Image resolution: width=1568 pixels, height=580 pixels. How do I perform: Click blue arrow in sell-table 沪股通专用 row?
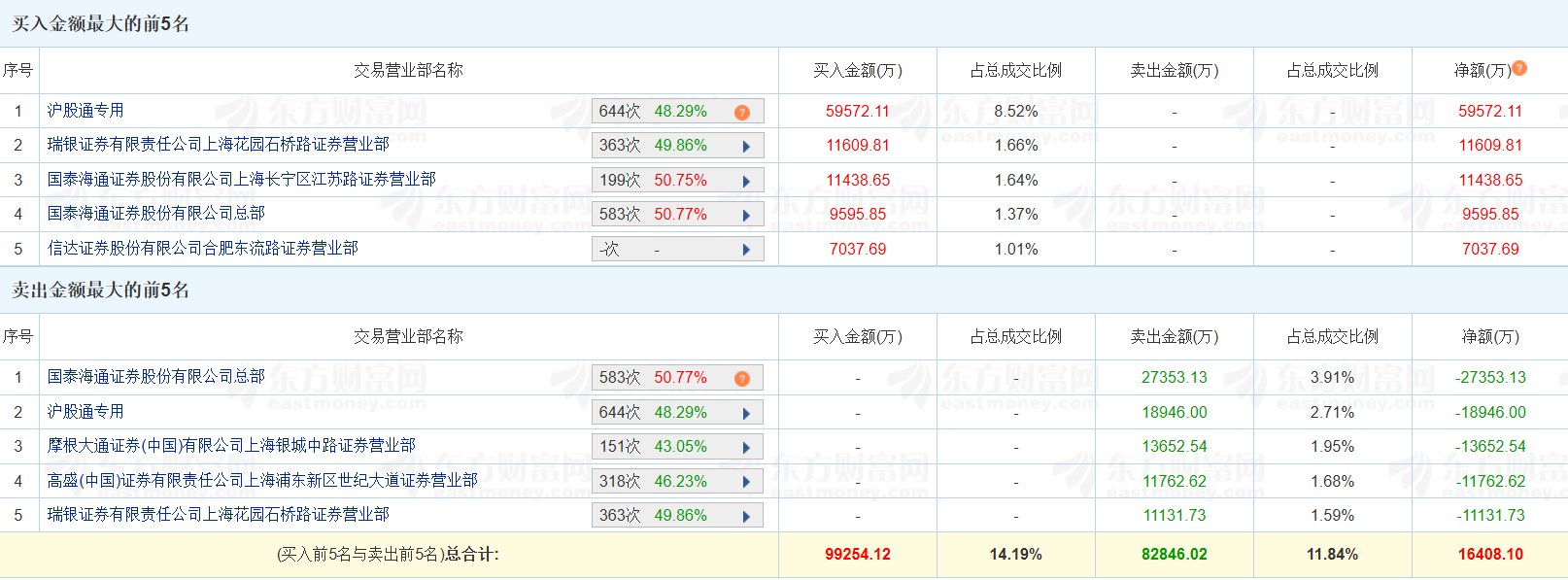[746, 413]
